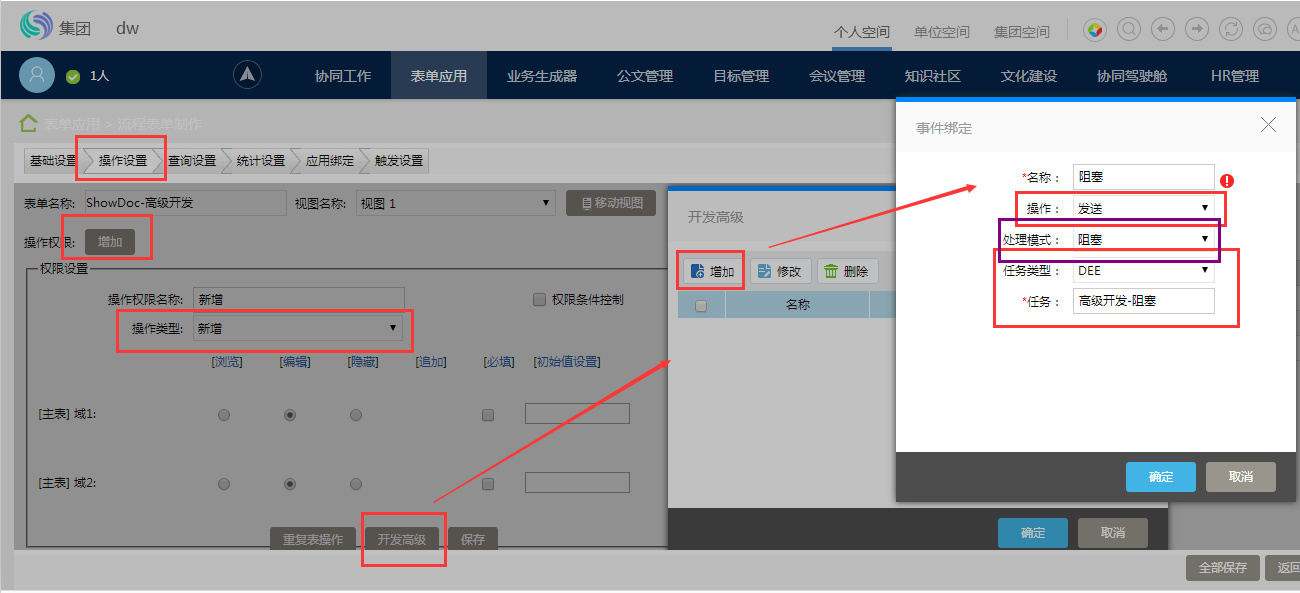Check the 必填 box for 域1
This screenshot has width=1300, height=593.
(488, 415)
